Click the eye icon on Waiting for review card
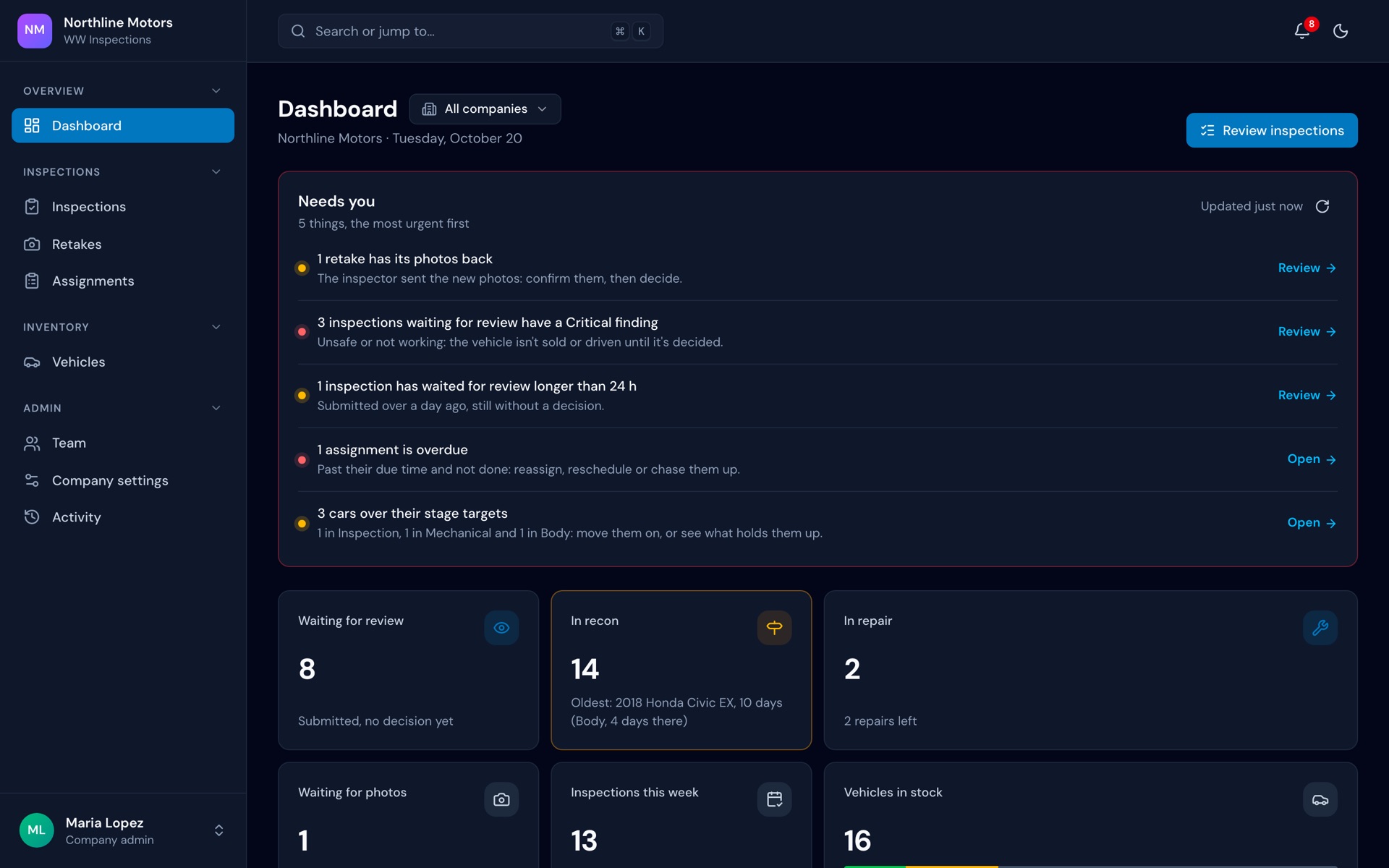Screen dimensions: 1389x868 click(501, 628)
